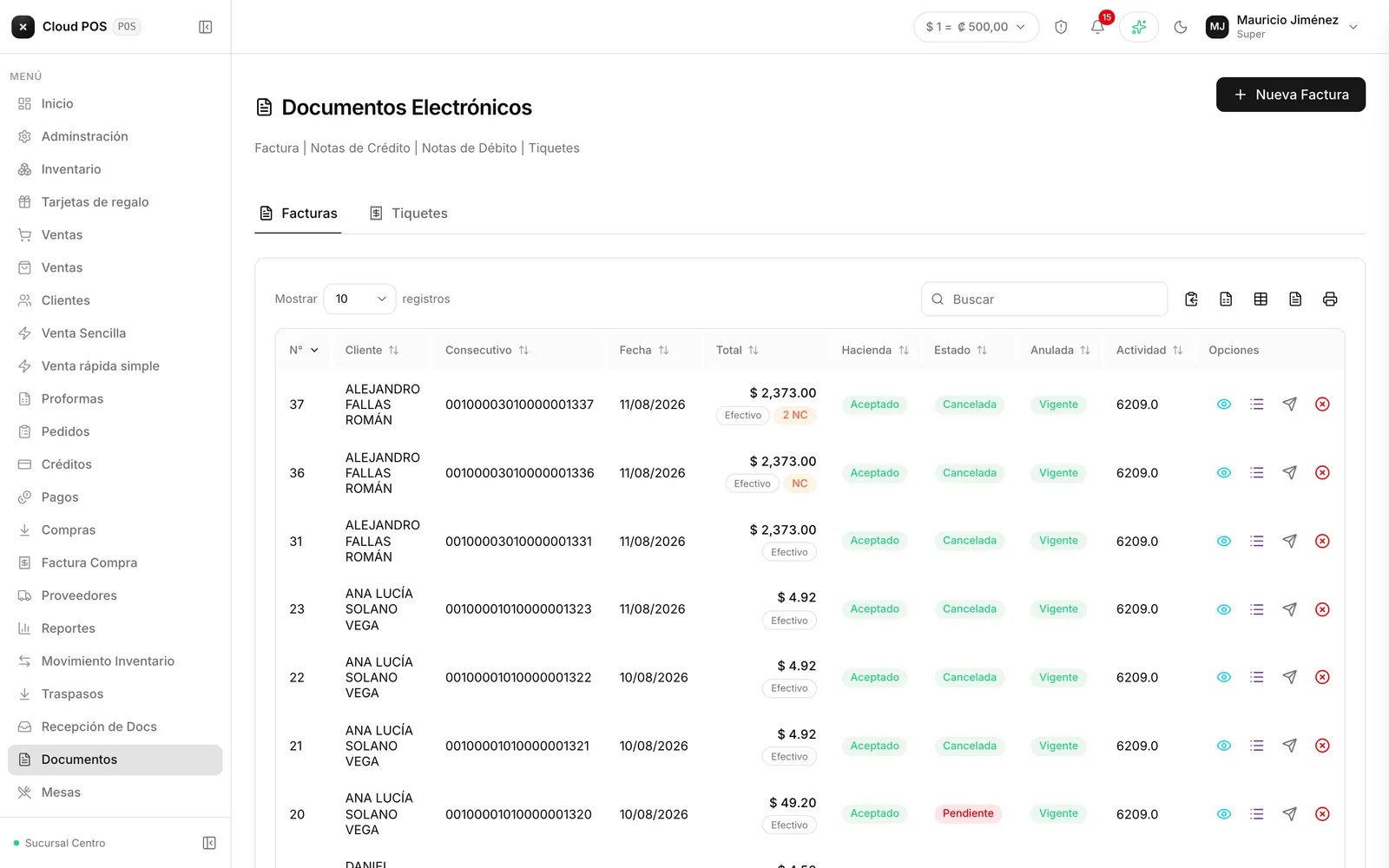This screenshot has width=1389, height=868.
Task: Open the details list icon for invoice 37
Action: click(x=1257, y=404)
